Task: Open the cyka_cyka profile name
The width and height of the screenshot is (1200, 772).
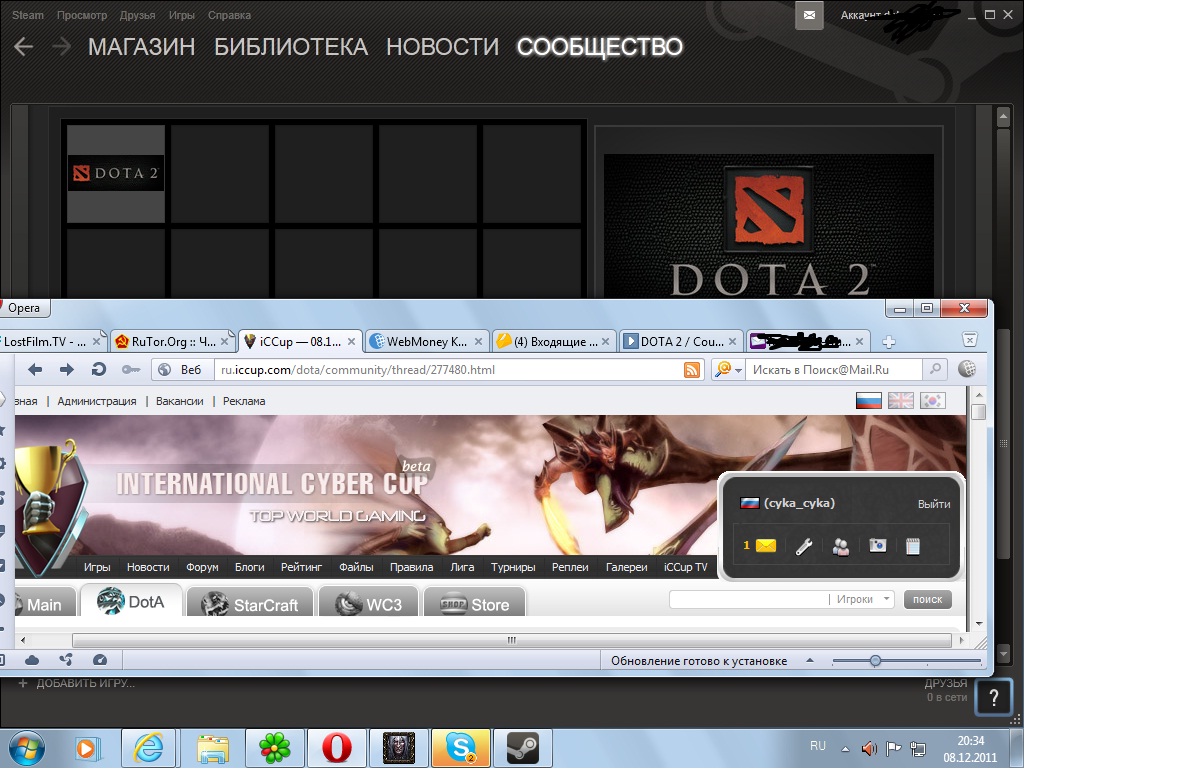Action: [x=799, y=503]
